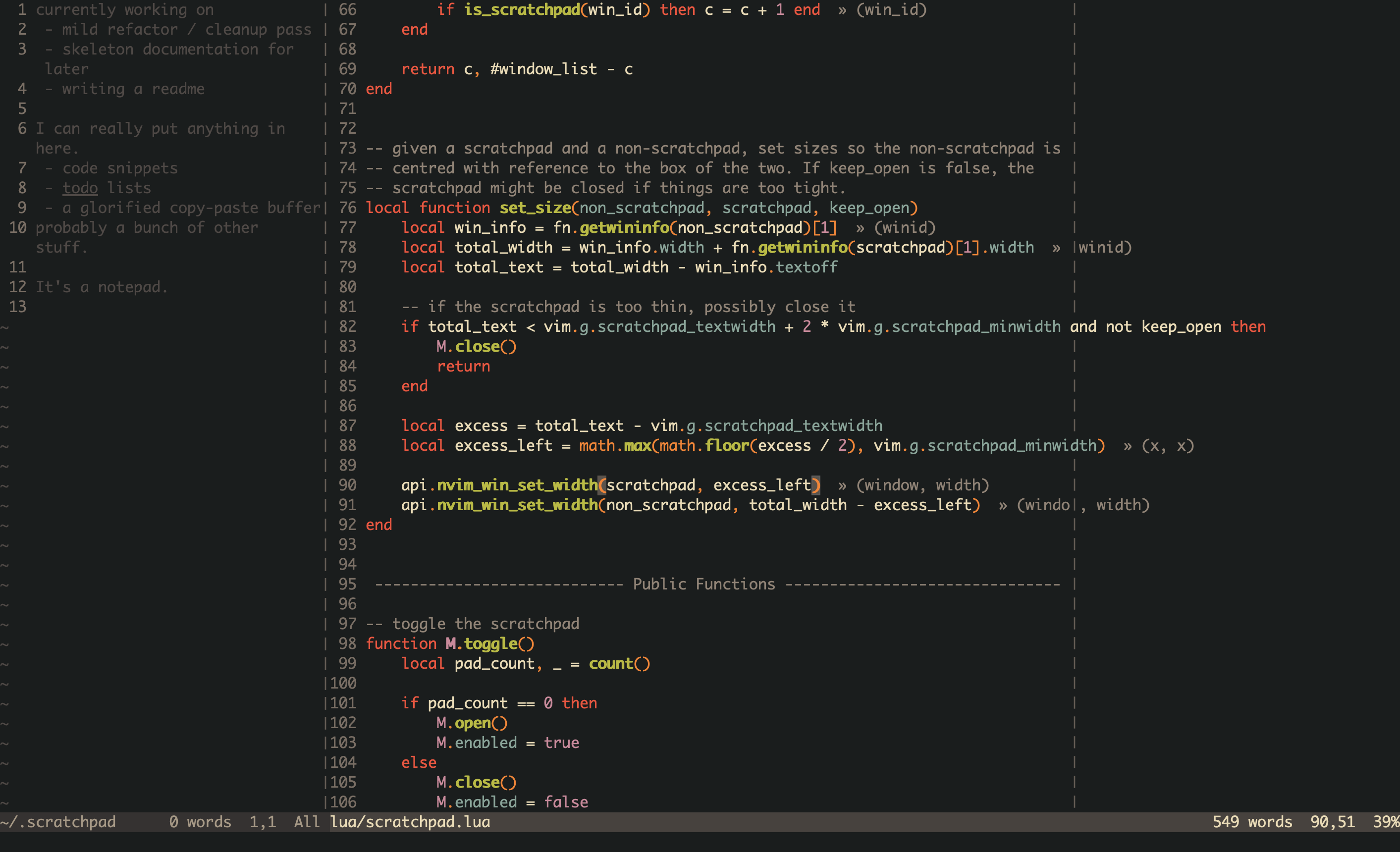Click the 0 words counter in left status
This screenshot has height=852, width=1400.
click(x=200, y=822)
